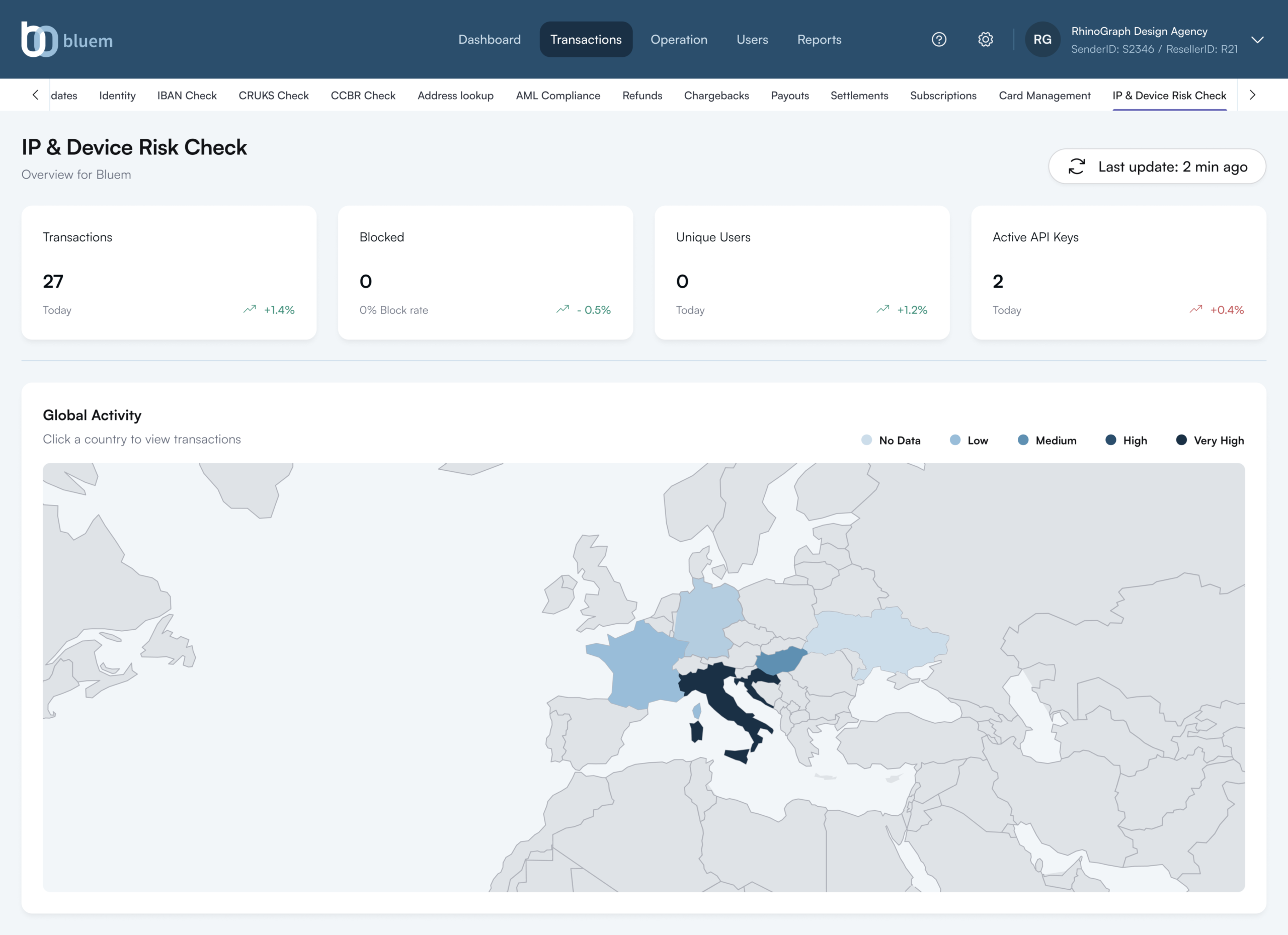Click the No Data legend swatch

pos(866,440)
